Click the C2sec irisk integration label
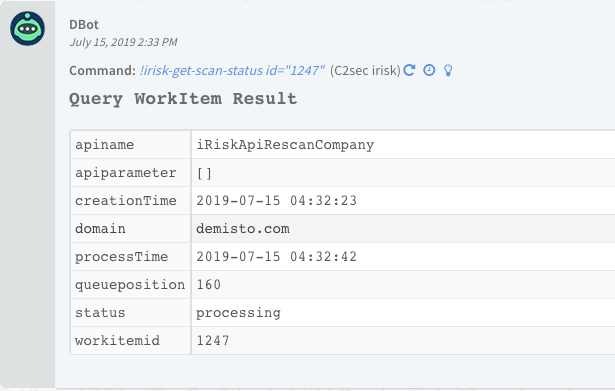This screenshot has height=391, width=615. (365, 71)
